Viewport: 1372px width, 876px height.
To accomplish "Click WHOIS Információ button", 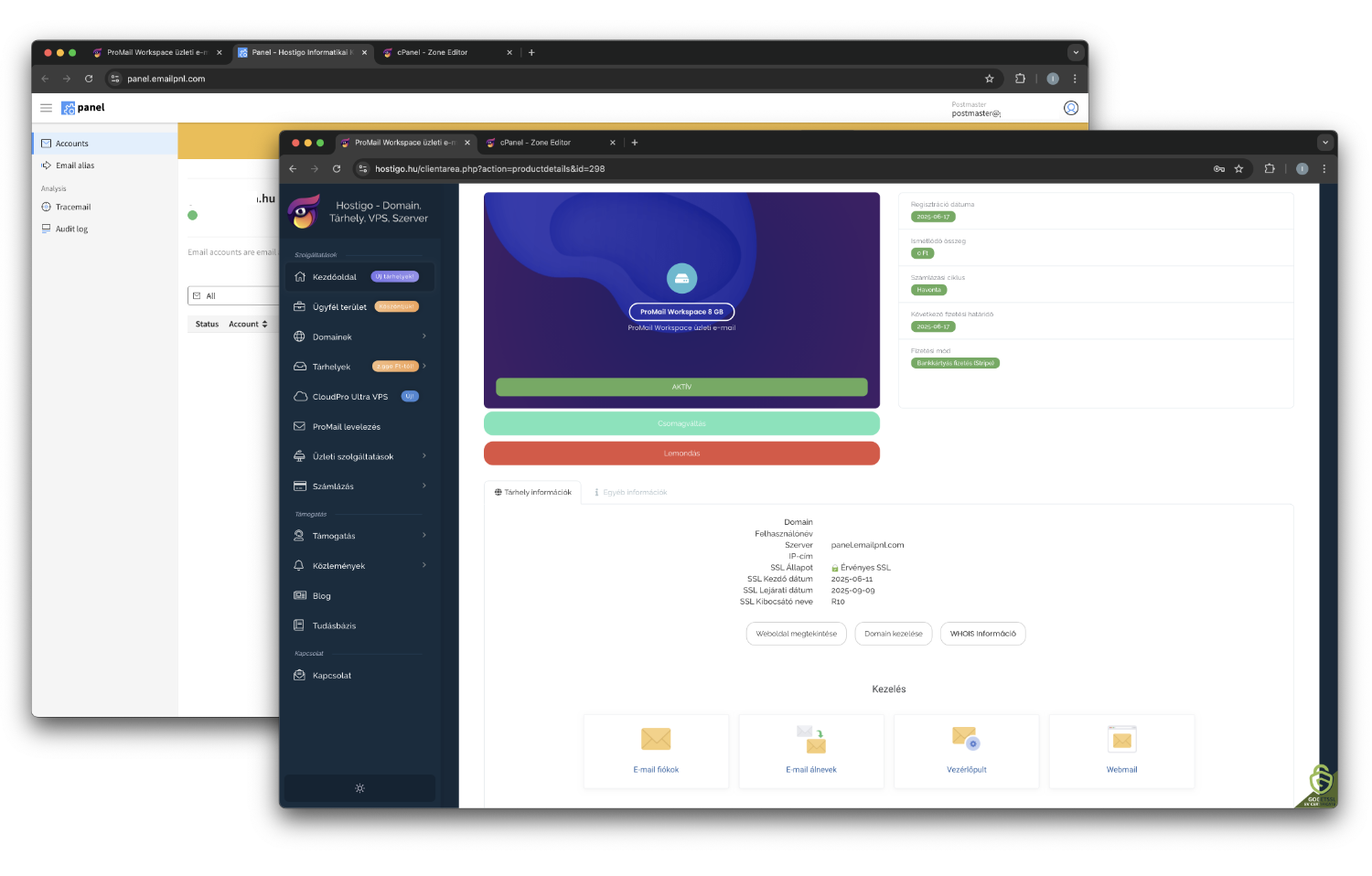I will (983, 634).
